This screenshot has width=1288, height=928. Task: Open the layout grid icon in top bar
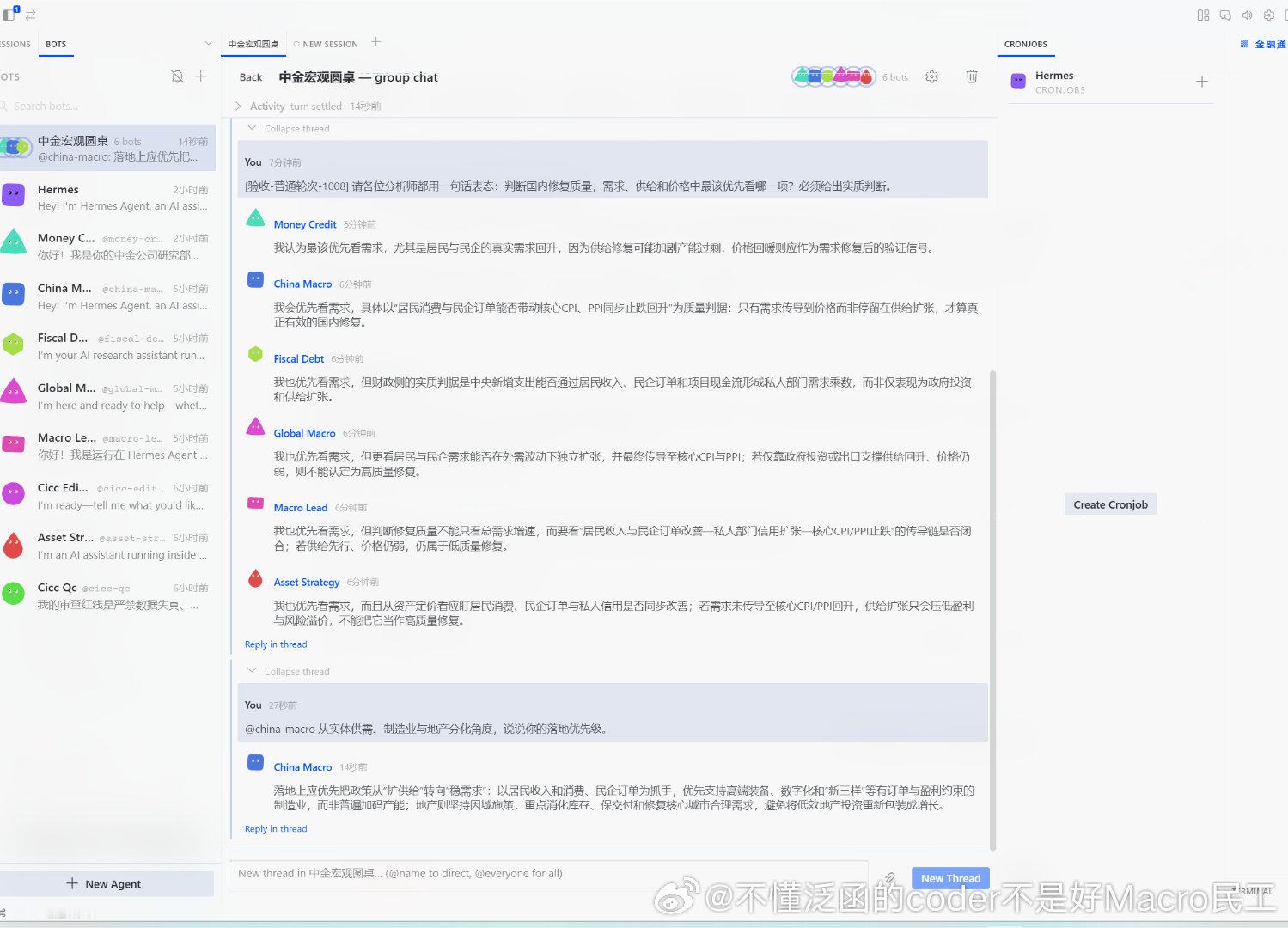click(x=1203, y=15)
